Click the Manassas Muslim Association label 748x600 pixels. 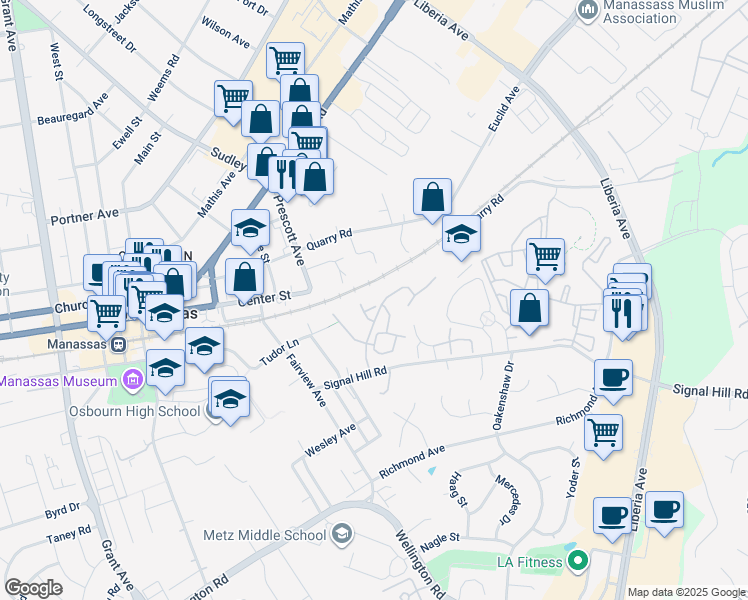click(663, 11)
